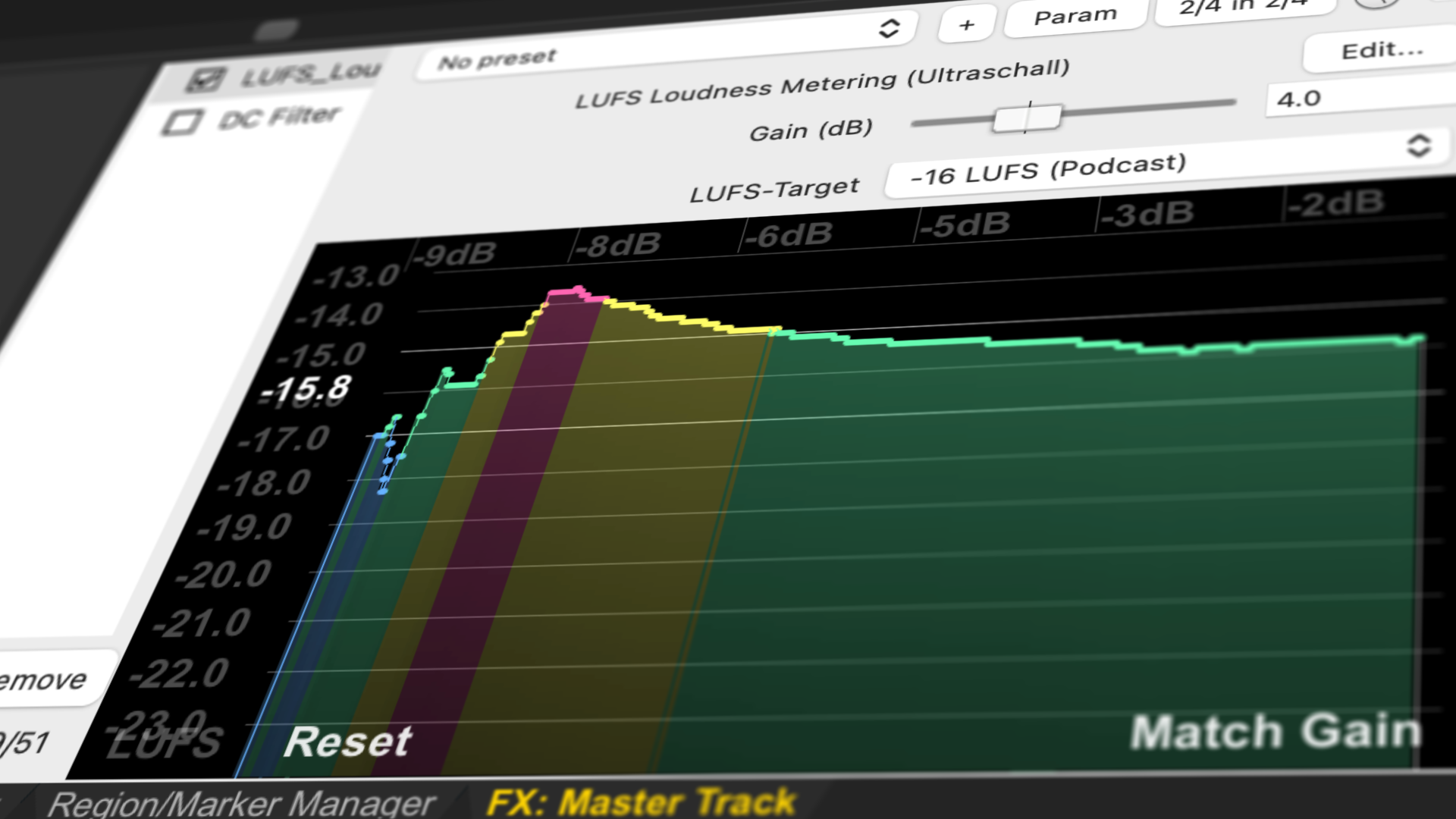This screenshot has height=819, width=1456.
Task: Select the DC Filter entry in FX list
Action: 279,118
